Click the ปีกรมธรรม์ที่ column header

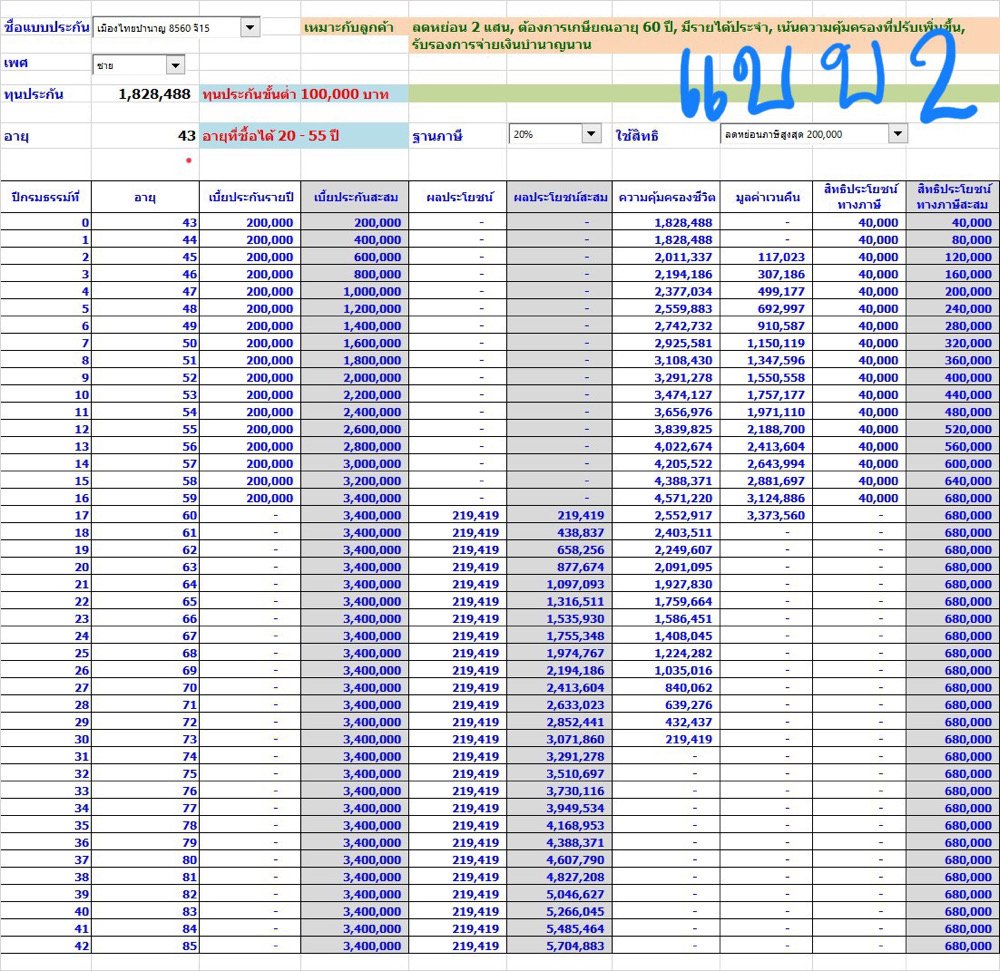(x=46, y=197)
